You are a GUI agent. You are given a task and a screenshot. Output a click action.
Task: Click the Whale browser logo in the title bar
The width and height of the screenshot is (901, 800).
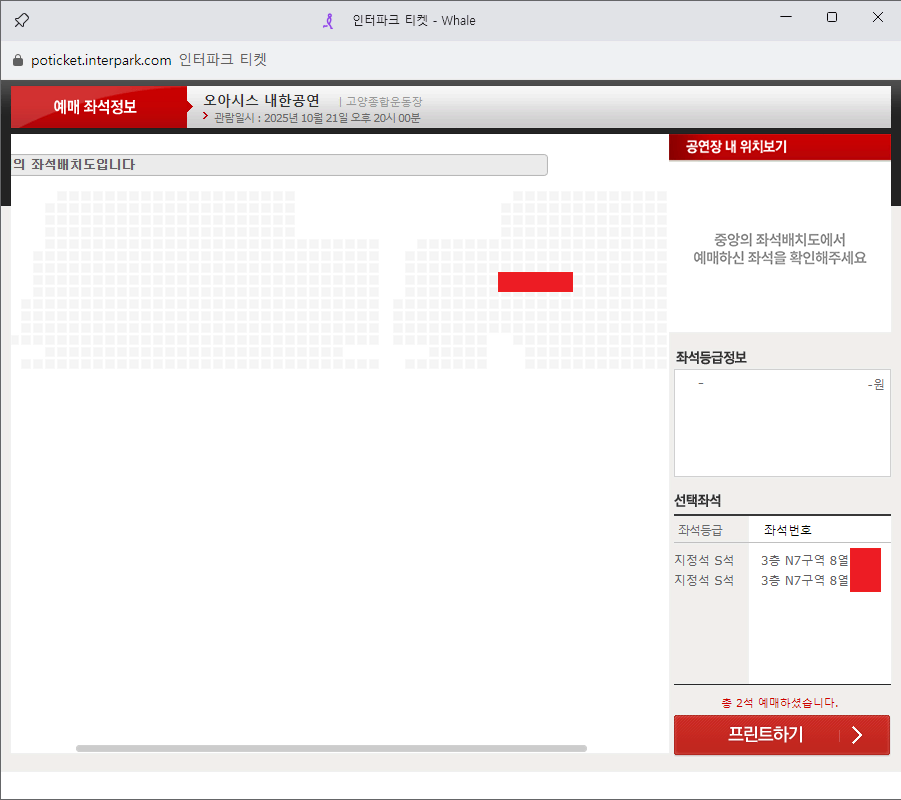coord(328,21)
